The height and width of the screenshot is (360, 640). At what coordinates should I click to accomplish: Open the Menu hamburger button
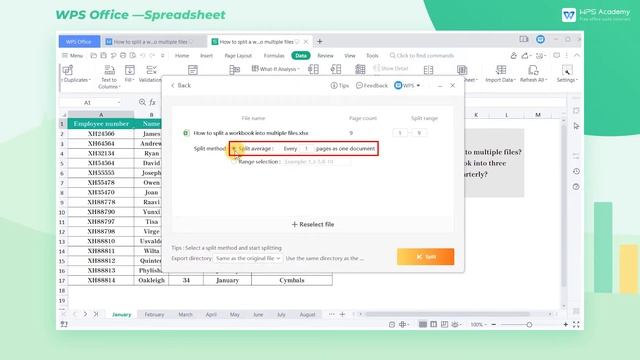tap(72, 56)
